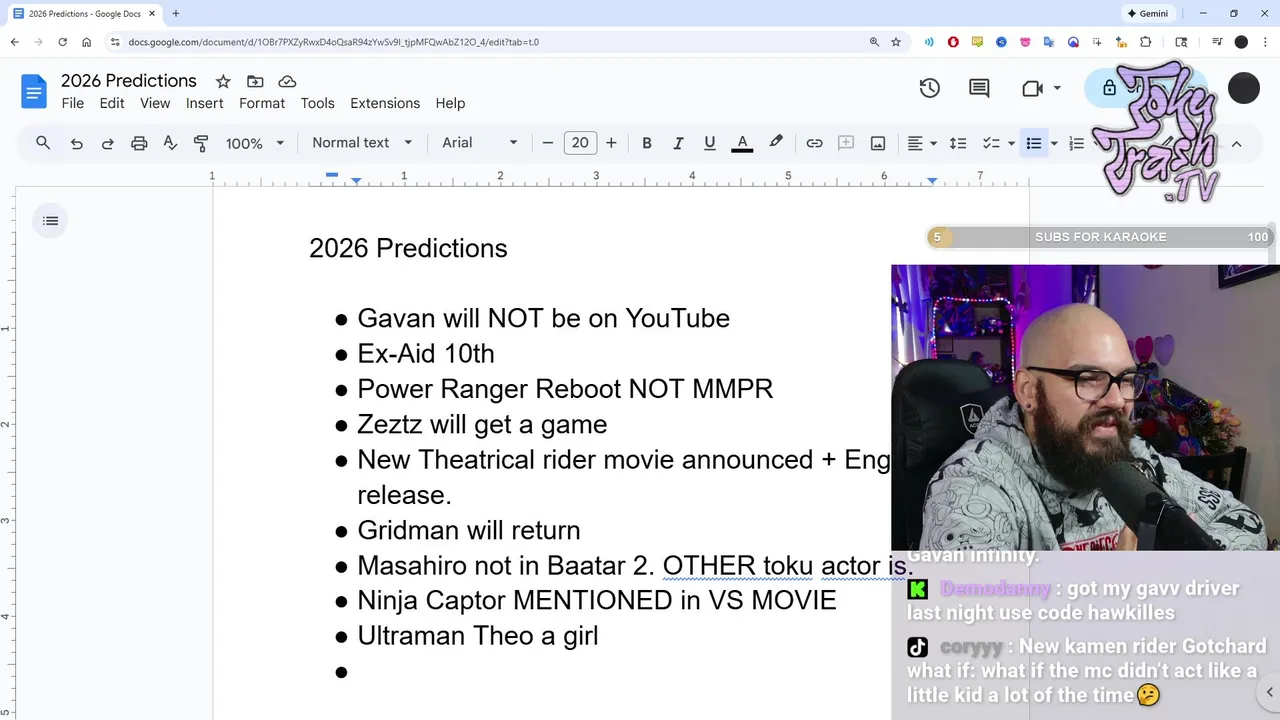1280x720 pixels.
Task: Insert a link
Action: pyautogui.click(x=814, y=143)
